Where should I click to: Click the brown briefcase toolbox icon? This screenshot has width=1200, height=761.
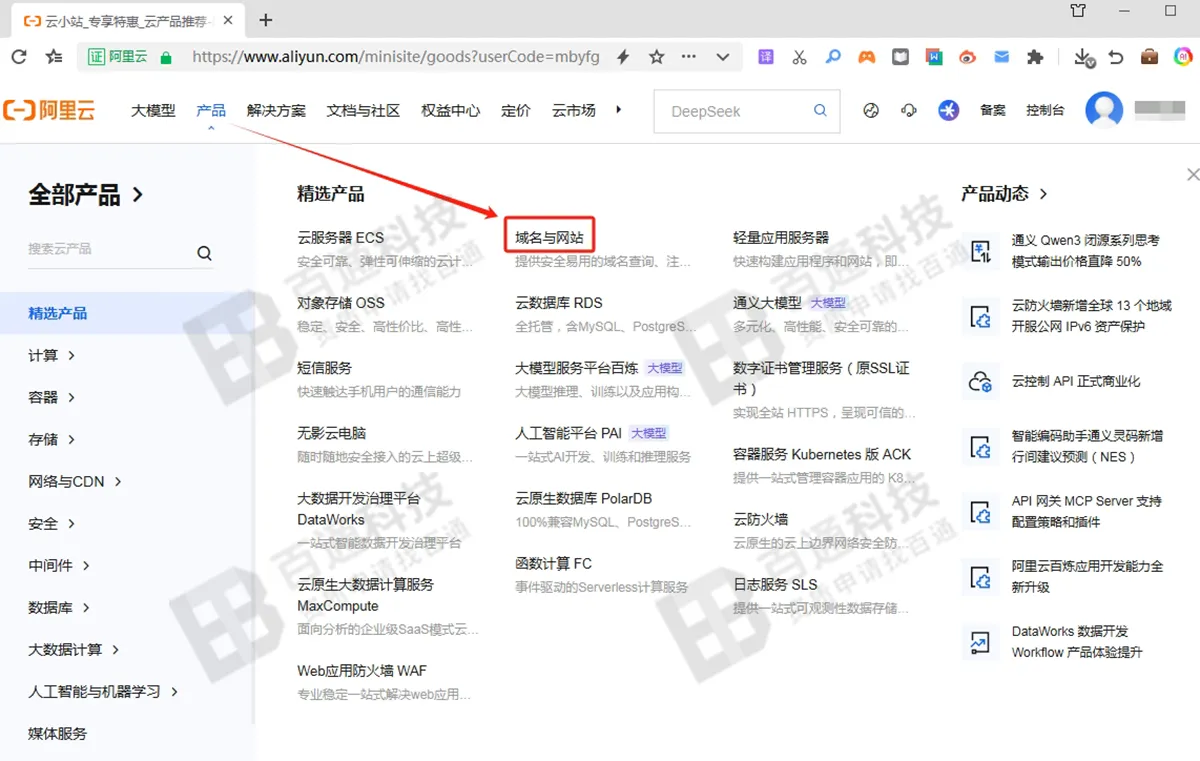point(1149,57)
